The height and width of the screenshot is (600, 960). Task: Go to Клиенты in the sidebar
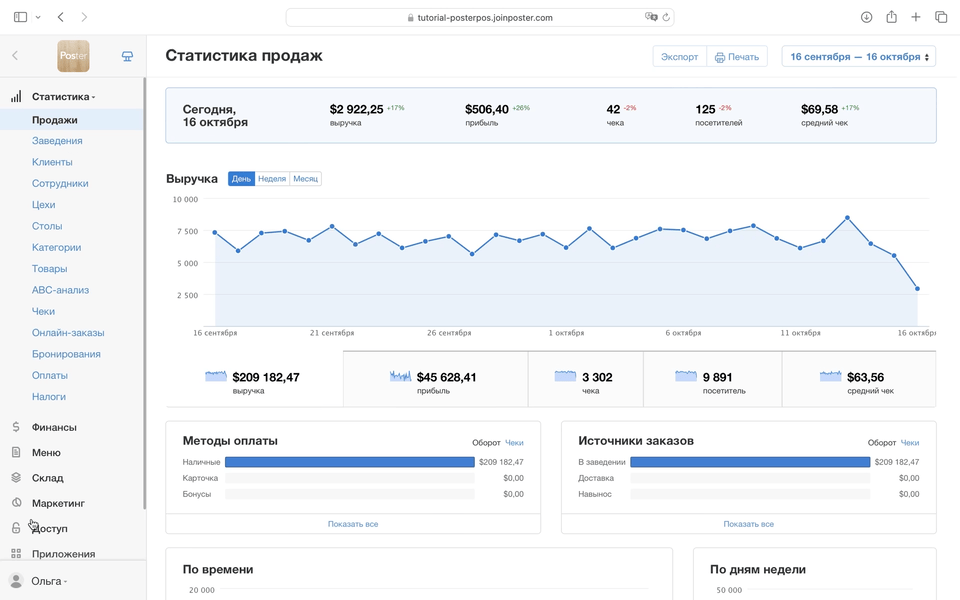(52, 162)
